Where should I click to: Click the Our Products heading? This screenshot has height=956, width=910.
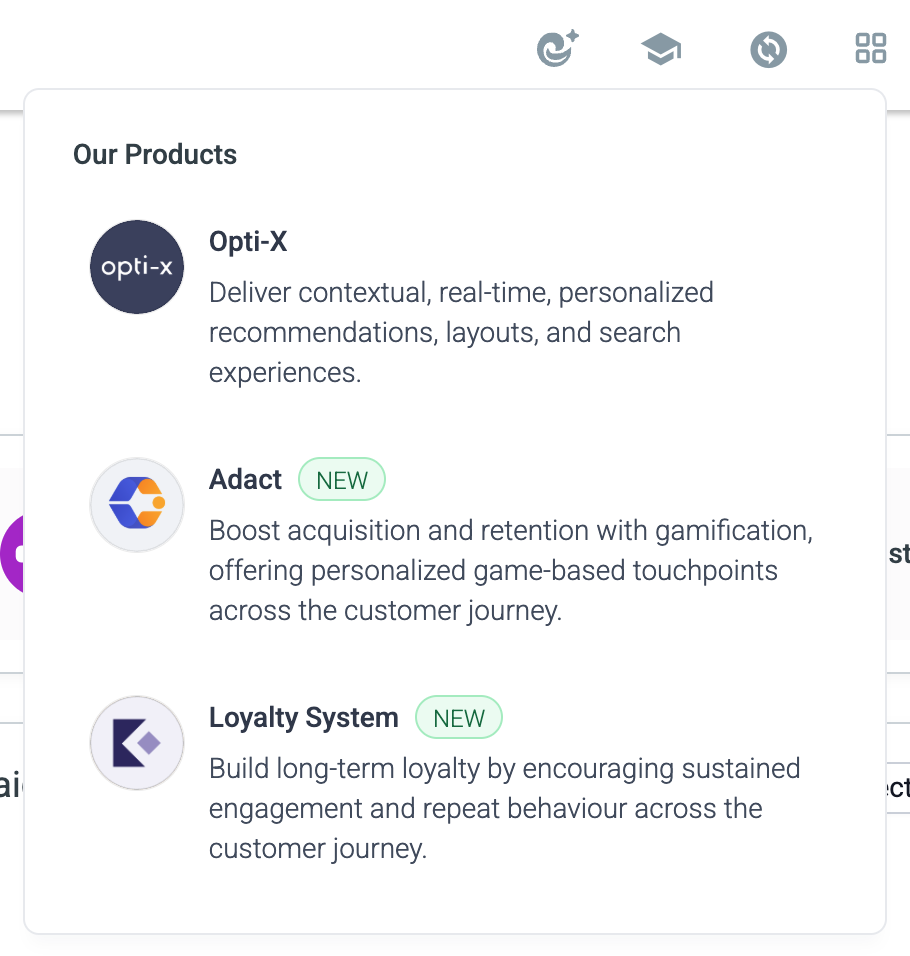(x=155, y=154)
